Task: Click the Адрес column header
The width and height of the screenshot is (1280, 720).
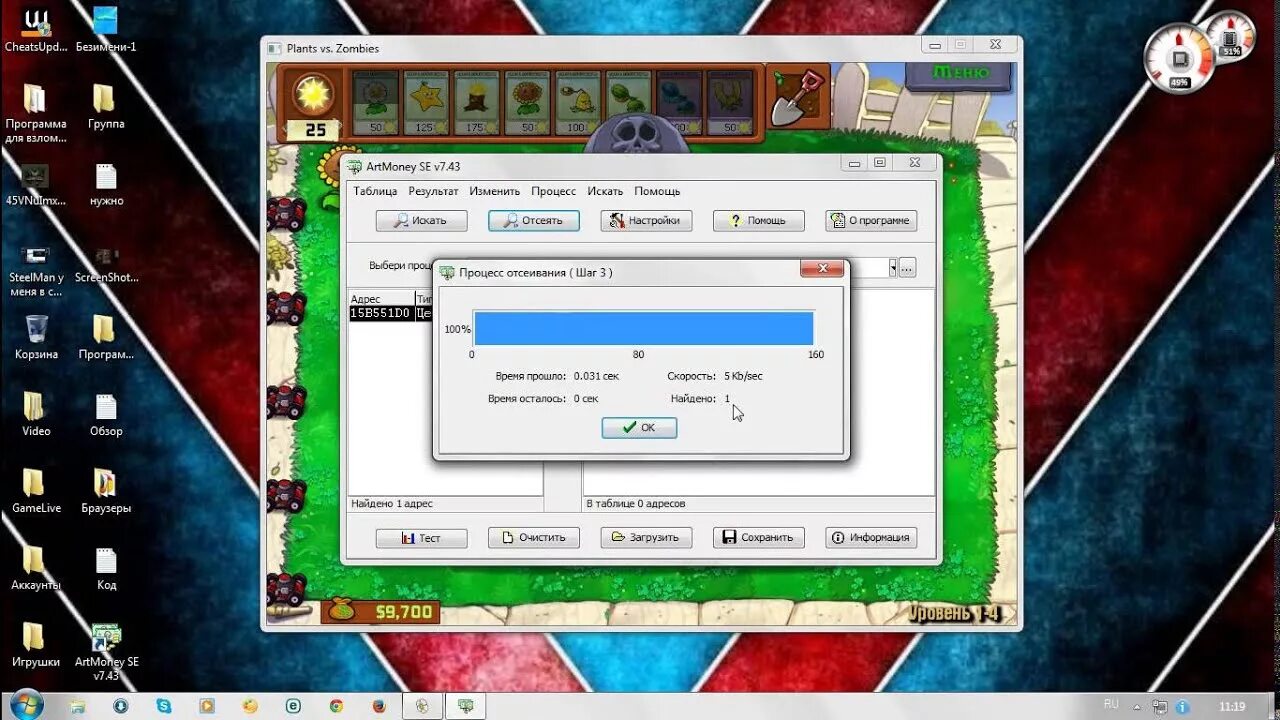Action: tap(381, 298)
